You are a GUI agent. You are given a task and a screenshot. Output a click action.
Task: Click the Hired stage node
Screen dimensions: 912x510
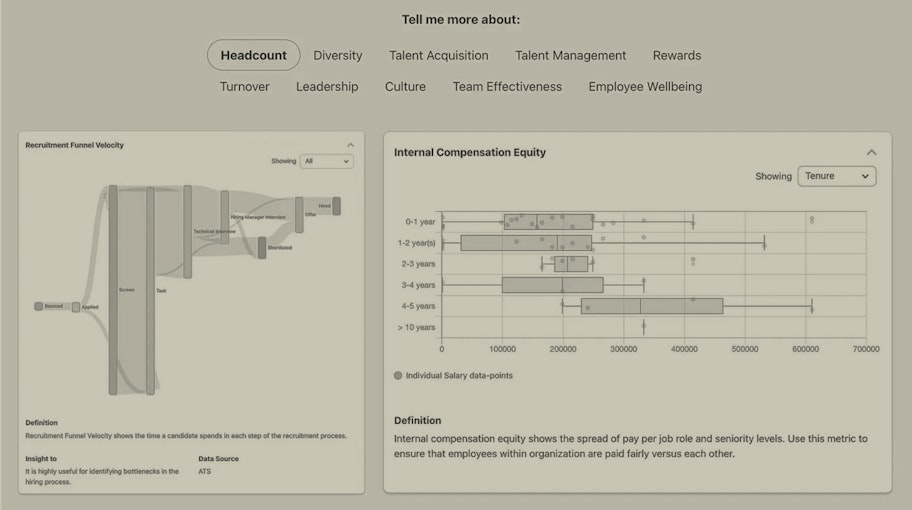[336, 206]
